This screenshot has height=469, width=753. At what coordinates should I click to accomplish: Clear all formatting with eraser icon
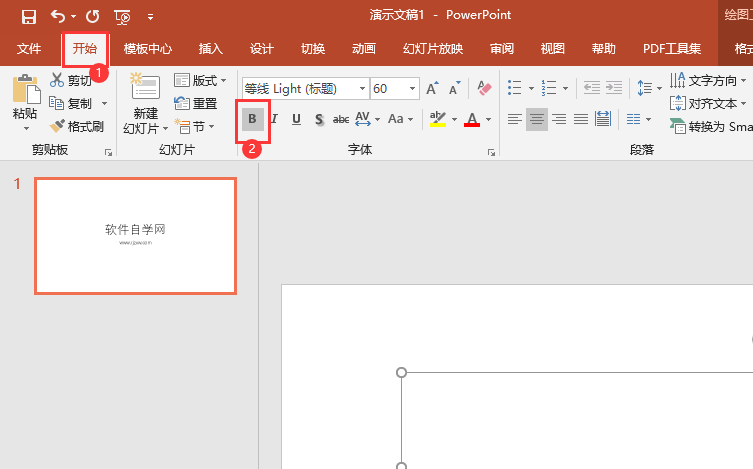(485, 88)
